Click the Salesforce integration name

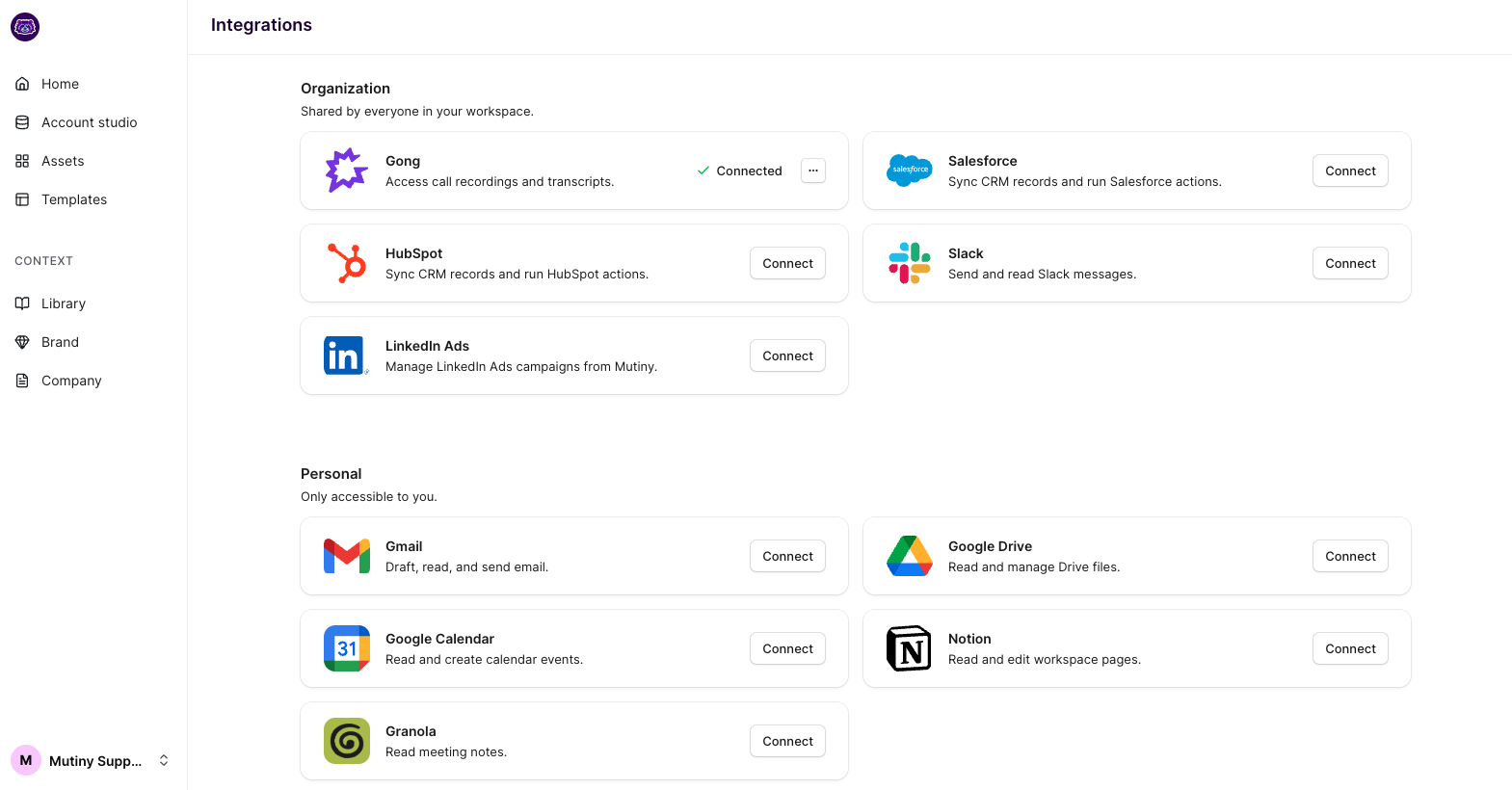pyautogui.click(x=982, y=161)
